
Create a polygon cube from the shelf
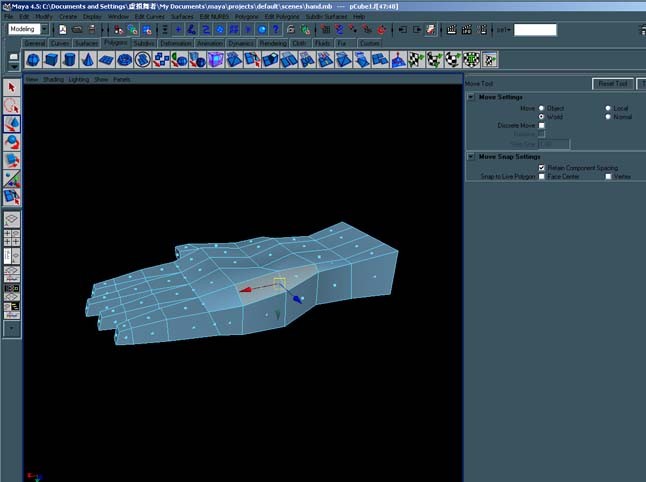click(51, 60)
